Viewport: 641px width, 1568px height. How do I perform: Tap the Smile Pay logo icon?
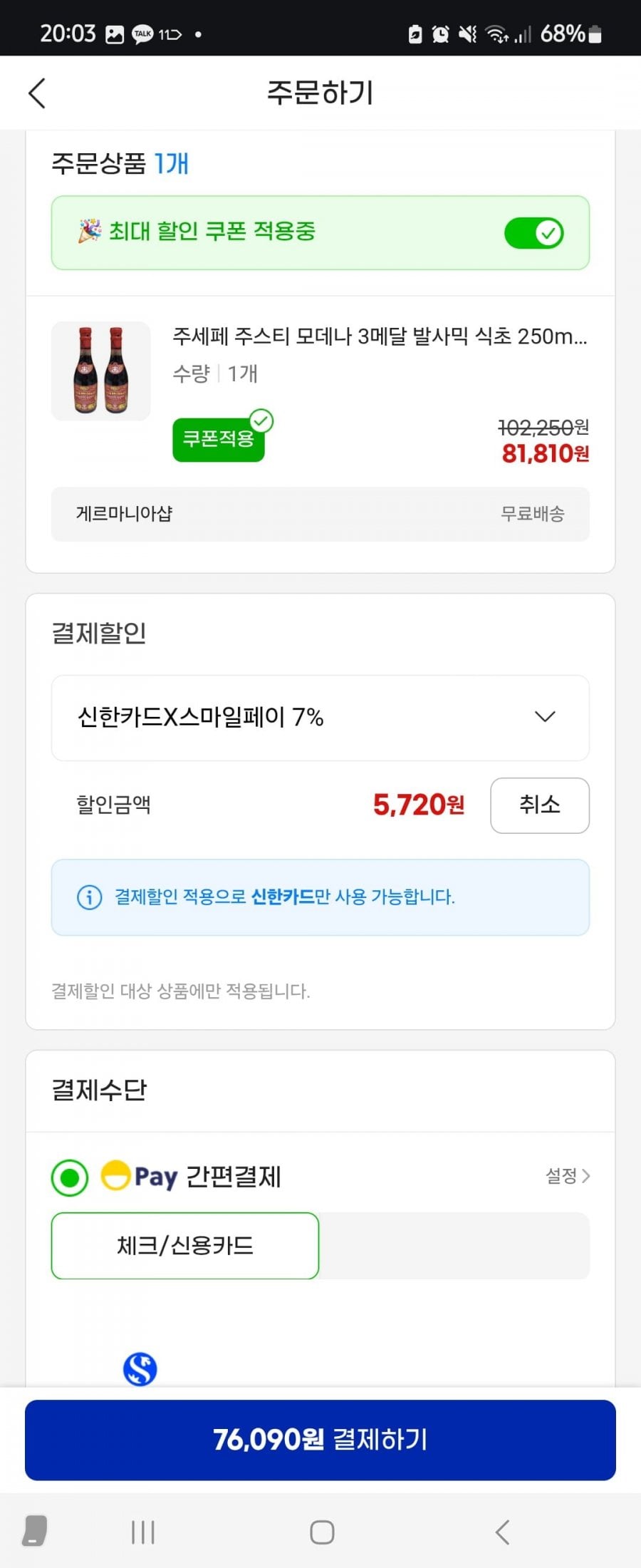coord(115,1176)
